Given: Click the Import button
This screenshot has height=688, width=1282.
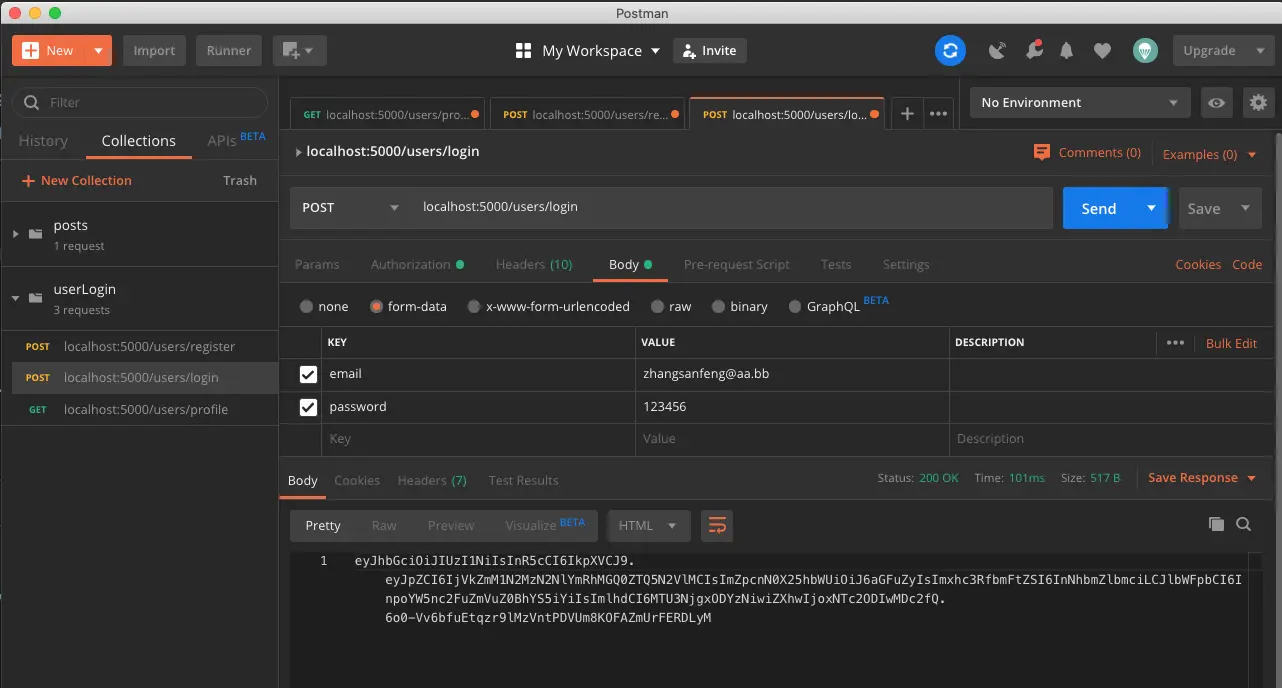Looking at the screenshot, I should 154,50.
